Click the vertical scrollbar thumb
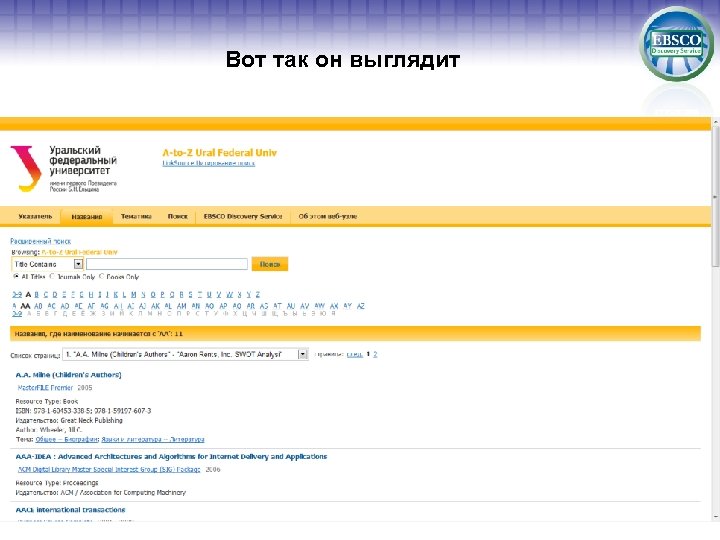The width and height of the screenshot is (720, 540). tap(715, 197)
